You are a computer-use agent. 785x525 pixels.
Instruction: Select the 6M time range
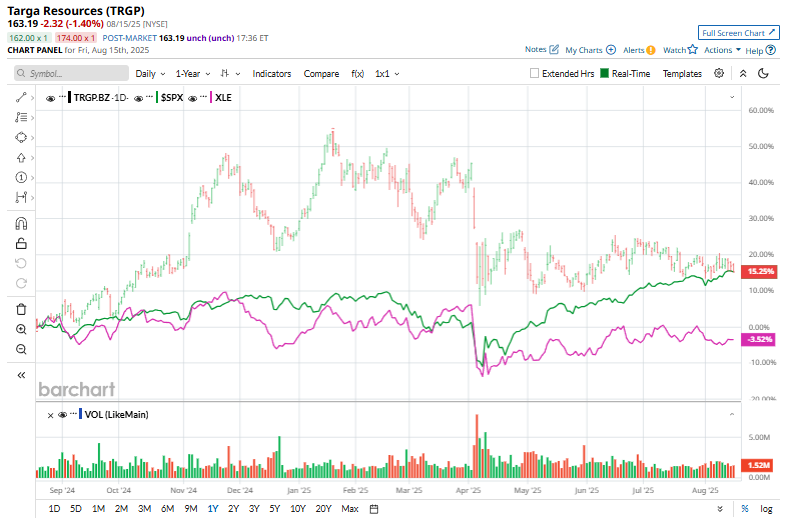point(167,509)
